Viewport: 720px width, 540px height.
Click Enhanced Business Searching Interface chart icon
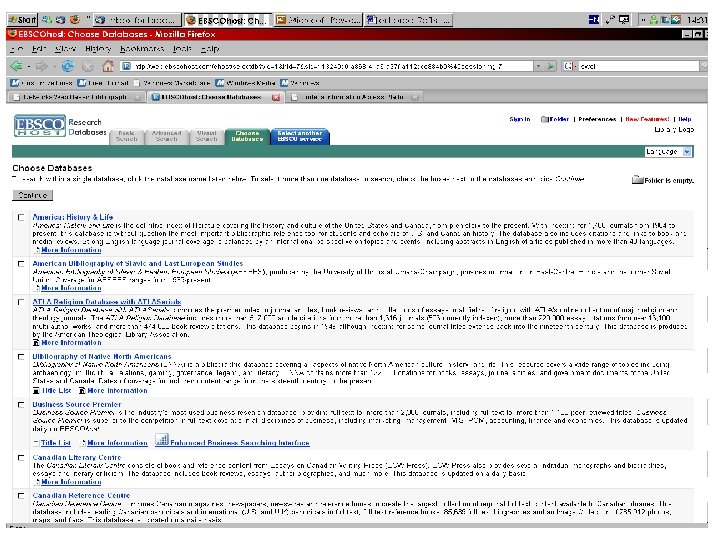pyautogui.click(x=162, y=440)
